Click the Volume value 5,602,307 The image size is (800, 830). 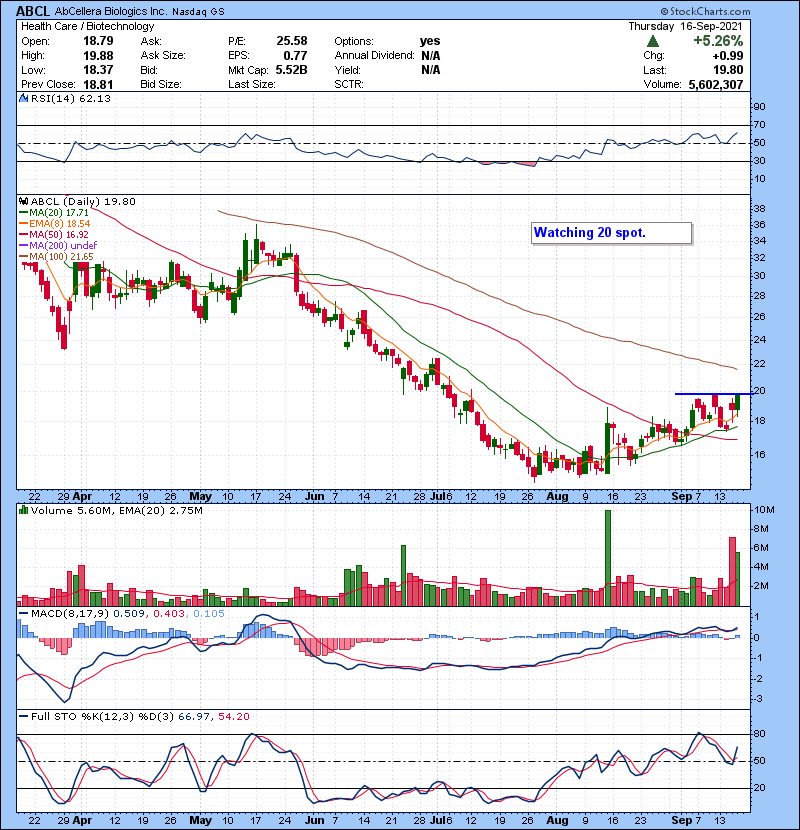716,84
